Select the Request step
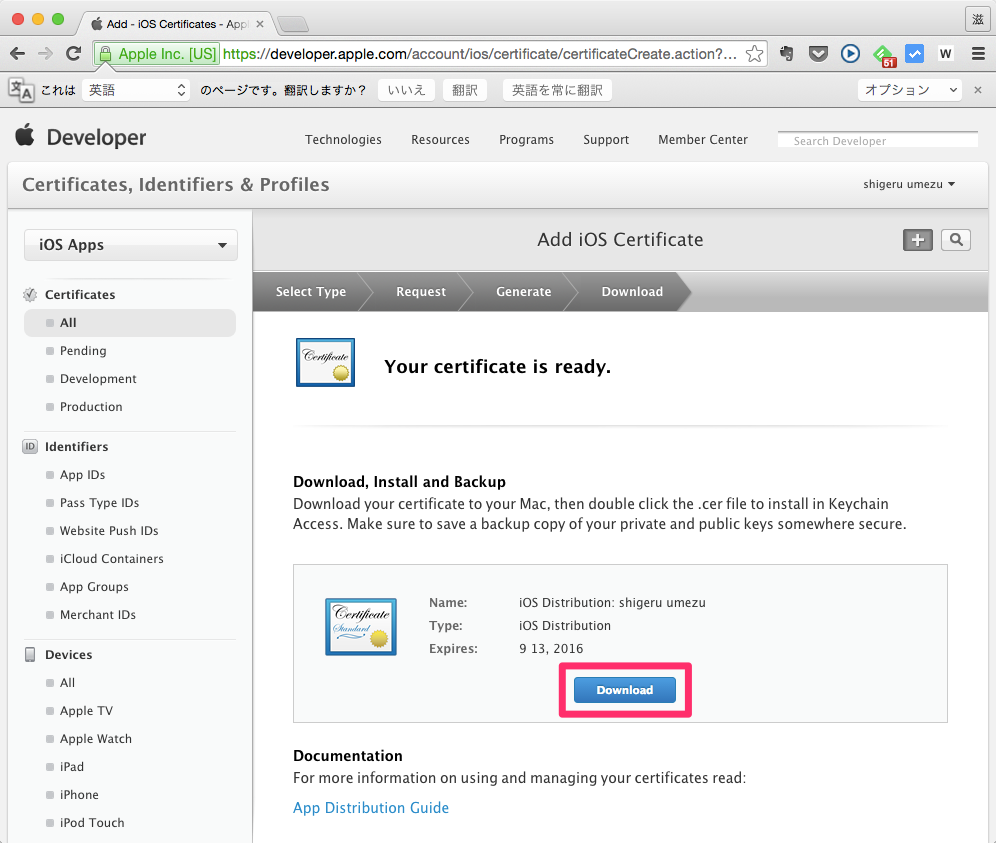This screenshot has height=843, width=996. tap(421, 292)
